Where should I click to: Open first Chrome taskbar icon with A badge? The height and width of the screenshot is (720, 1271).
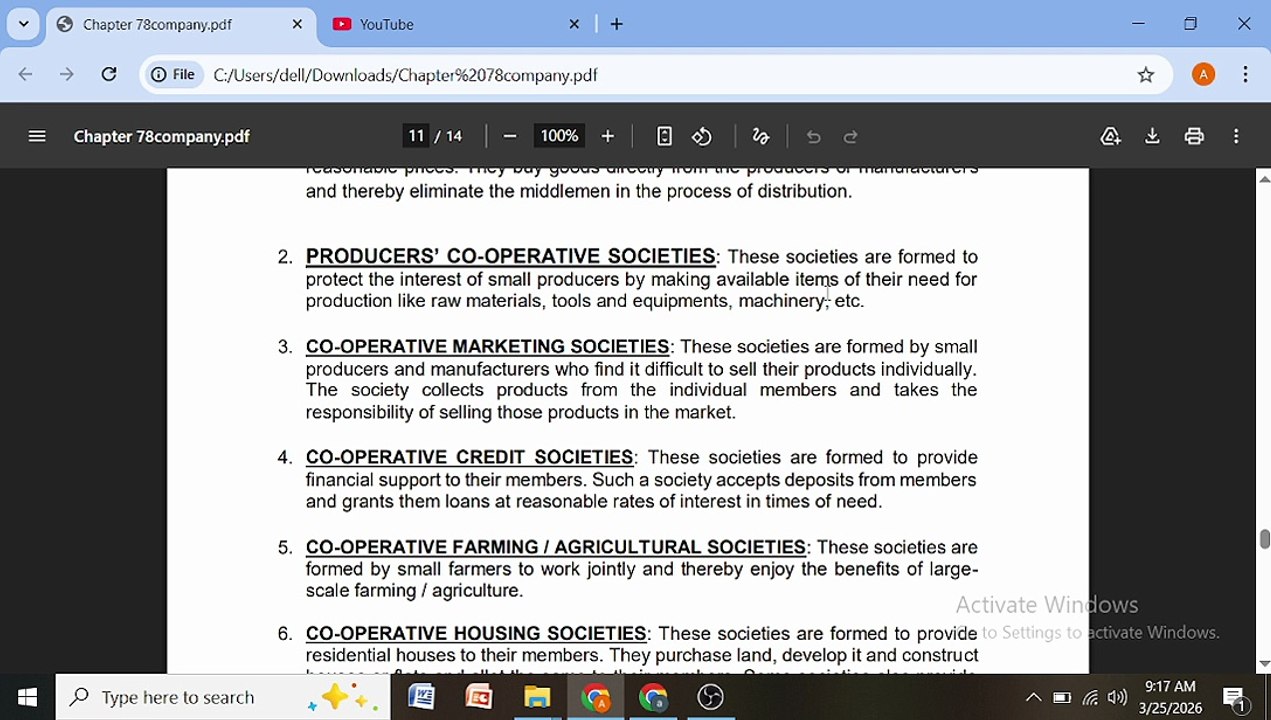click(595, 697)
